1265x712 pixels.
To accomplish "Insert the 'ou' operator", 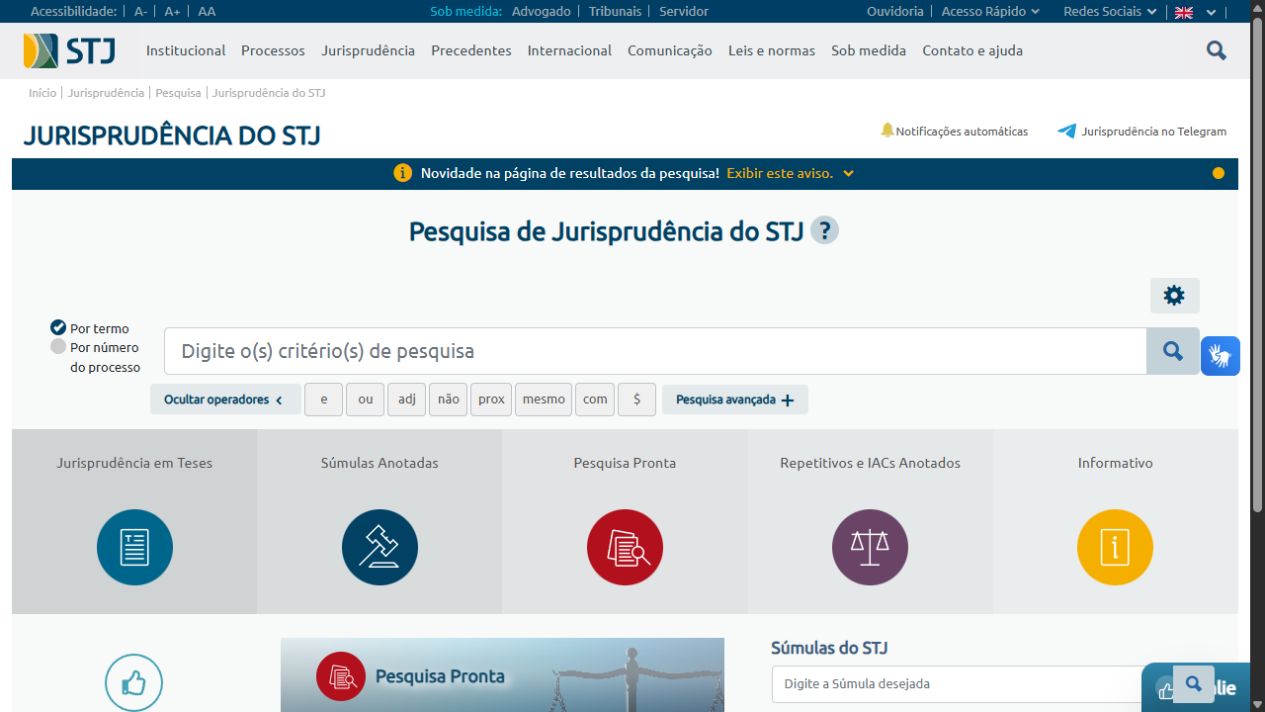I will coord(365,399).
